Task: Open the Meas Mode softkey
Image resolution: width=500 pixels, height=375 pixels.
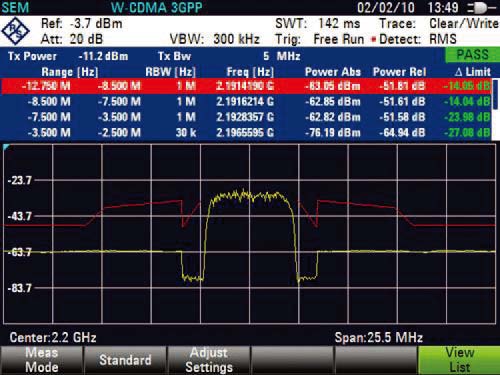Action: tap(42, 360)
